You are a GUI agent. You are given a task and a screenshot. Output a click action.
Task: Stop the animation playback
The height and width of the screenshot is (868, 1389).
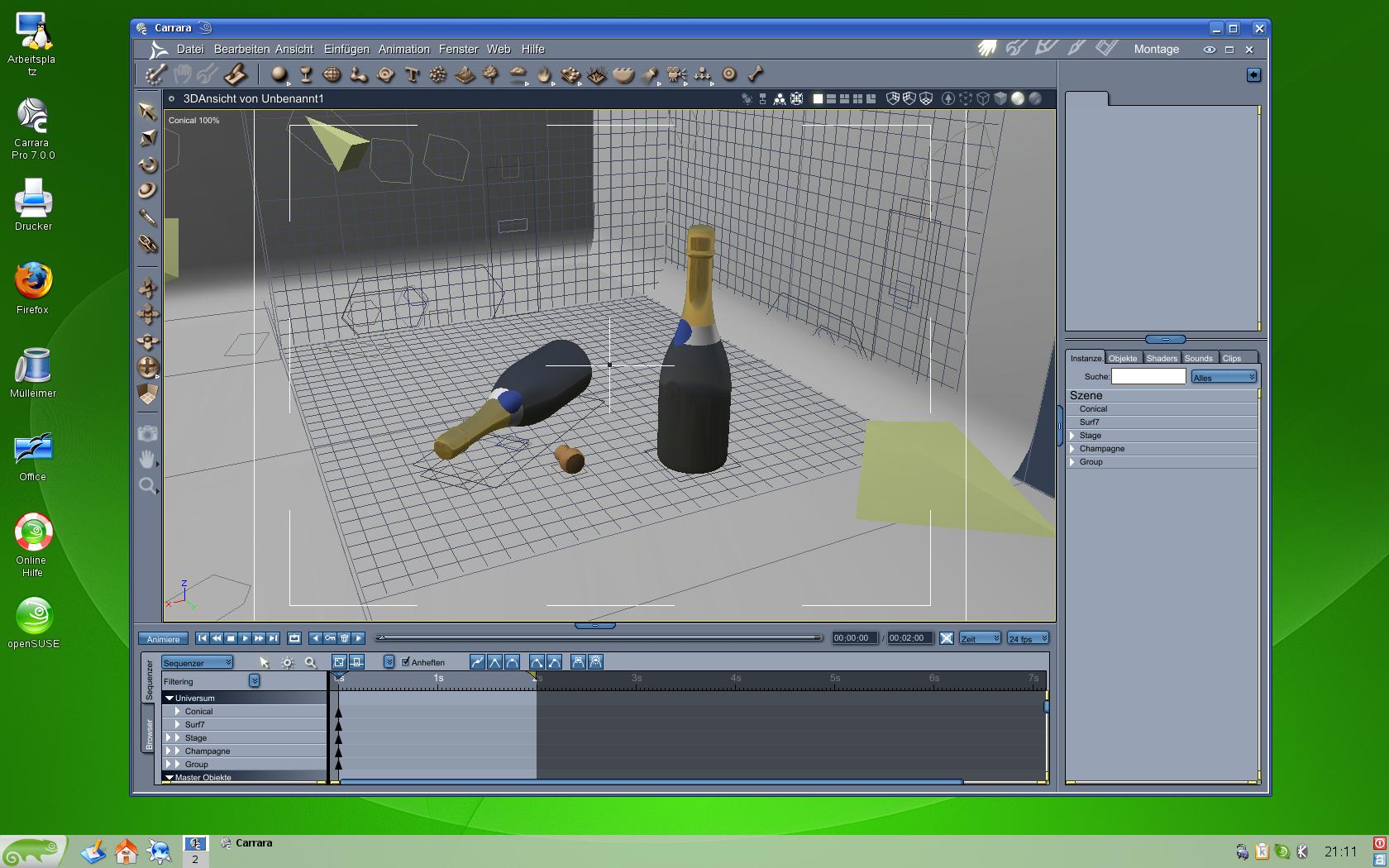pyautogui.click(x=231, y=638)
